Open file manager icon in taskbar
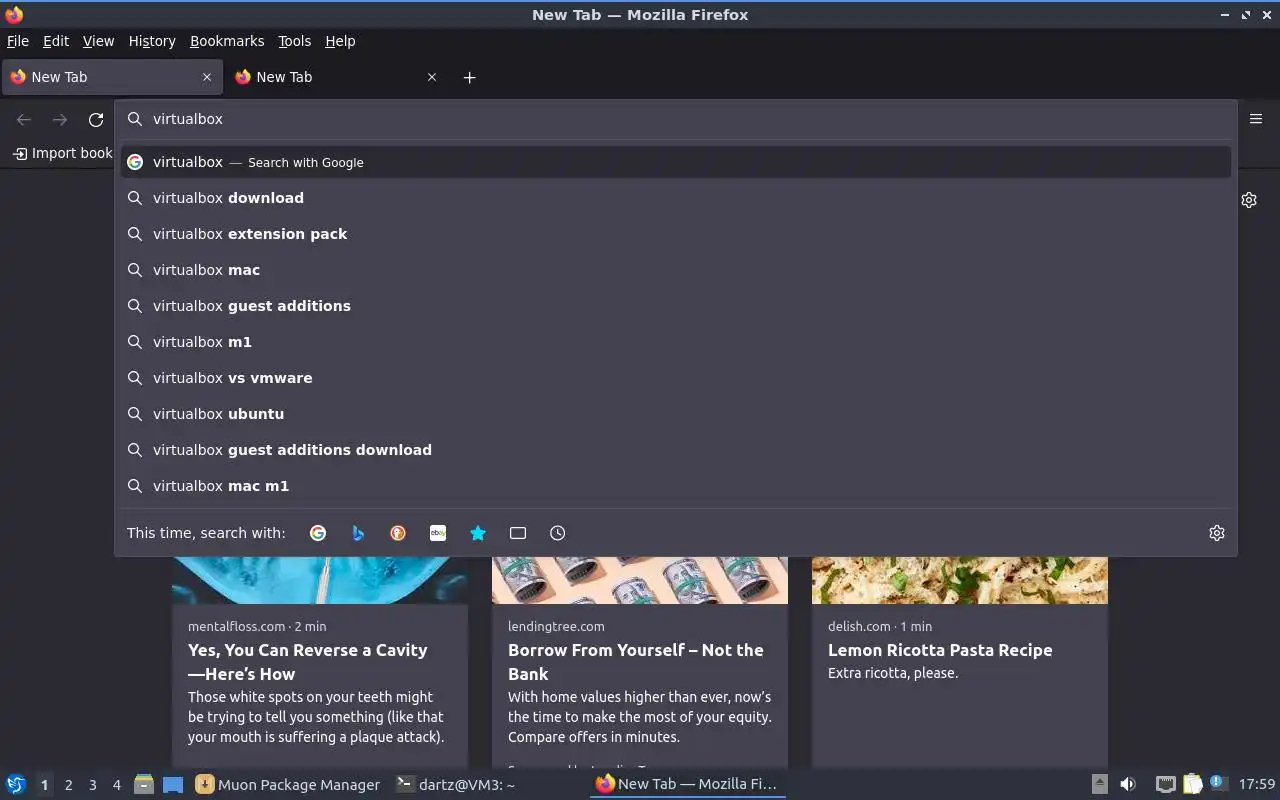 coord(144,785)
